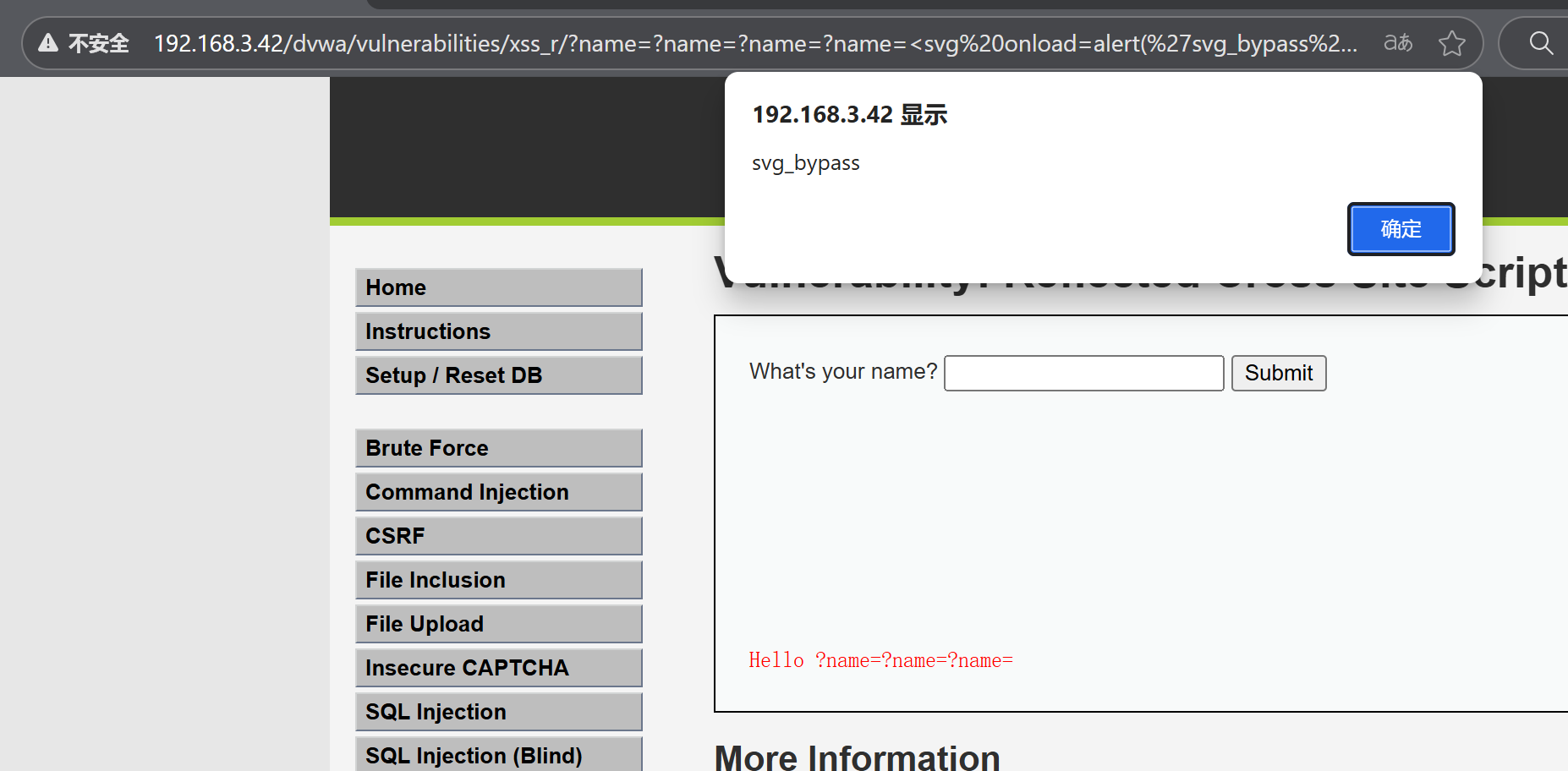Screen dimensions: 1568x771
Task: Focus the What's your name field
Action: coord(1084,373)
